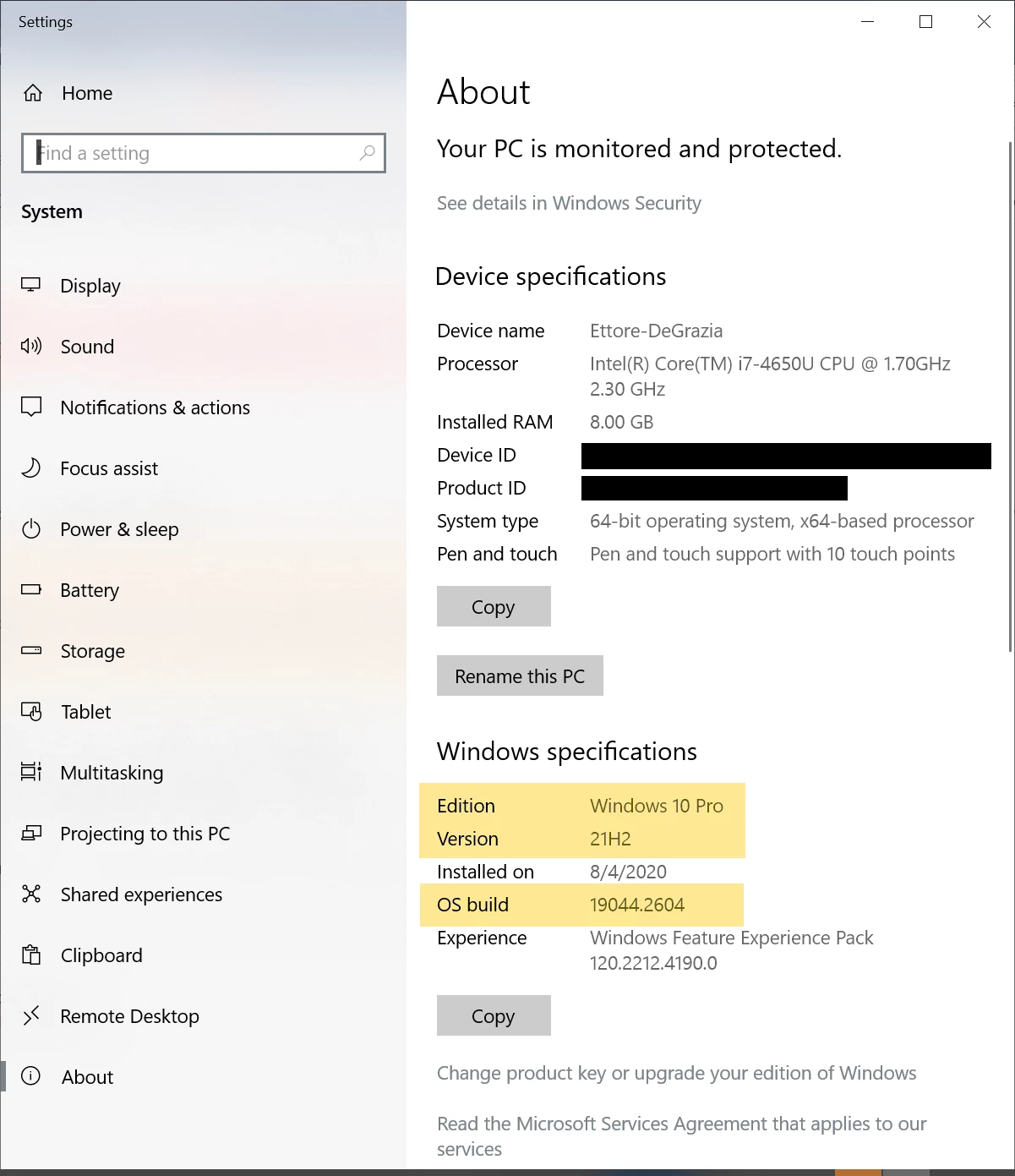Go to Display settings
The height and width of the screenshot is (1176, 1015).
click(90, 286)
